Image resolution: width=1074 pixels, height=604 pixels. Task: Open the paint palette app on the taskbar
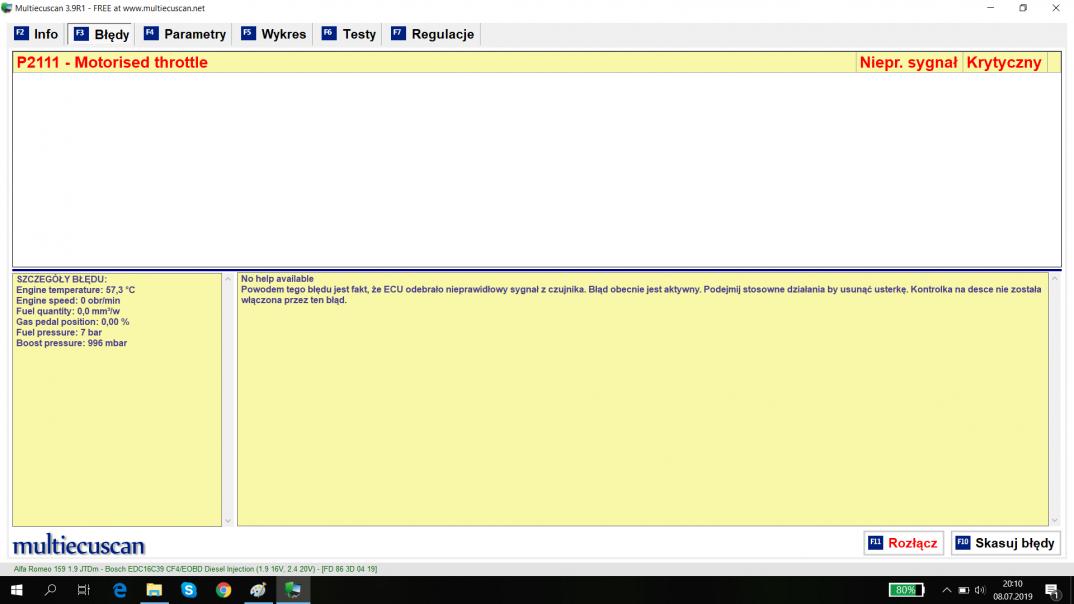pyautogui.click(x=258, y=590)
